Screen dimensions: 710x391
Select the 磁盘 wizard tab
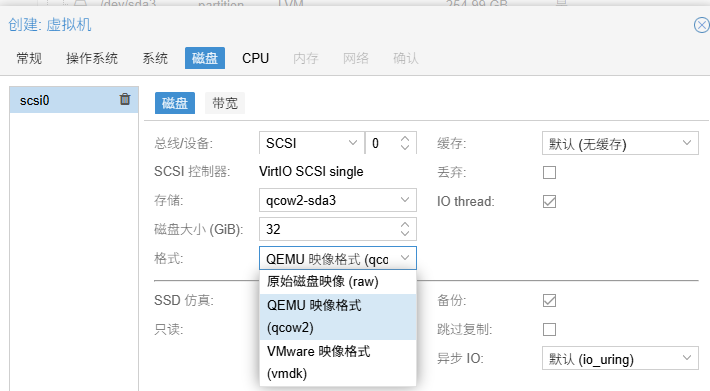point(205,58)
